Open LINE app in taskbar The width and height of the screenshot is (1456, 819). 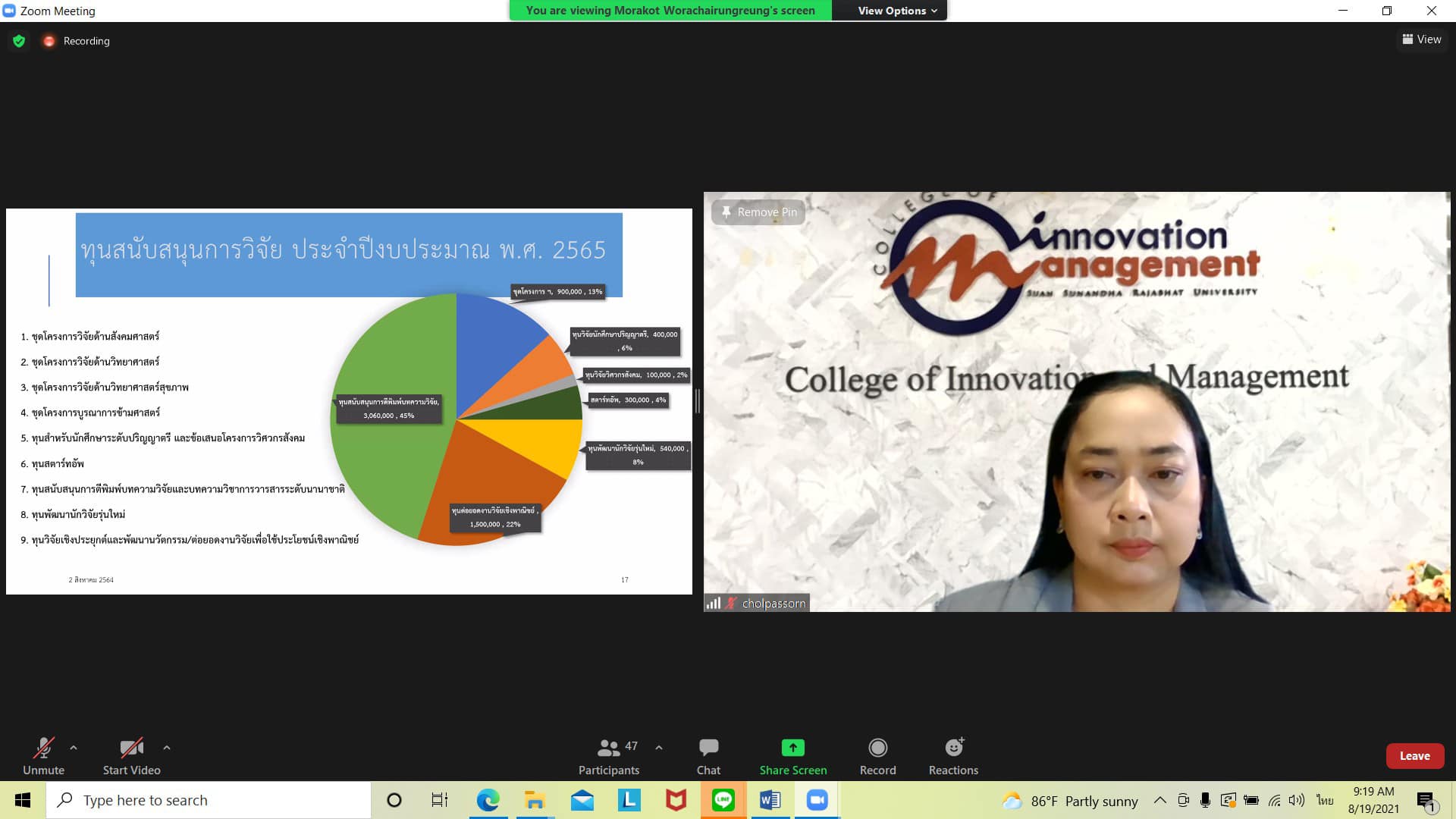pos(723,800)
